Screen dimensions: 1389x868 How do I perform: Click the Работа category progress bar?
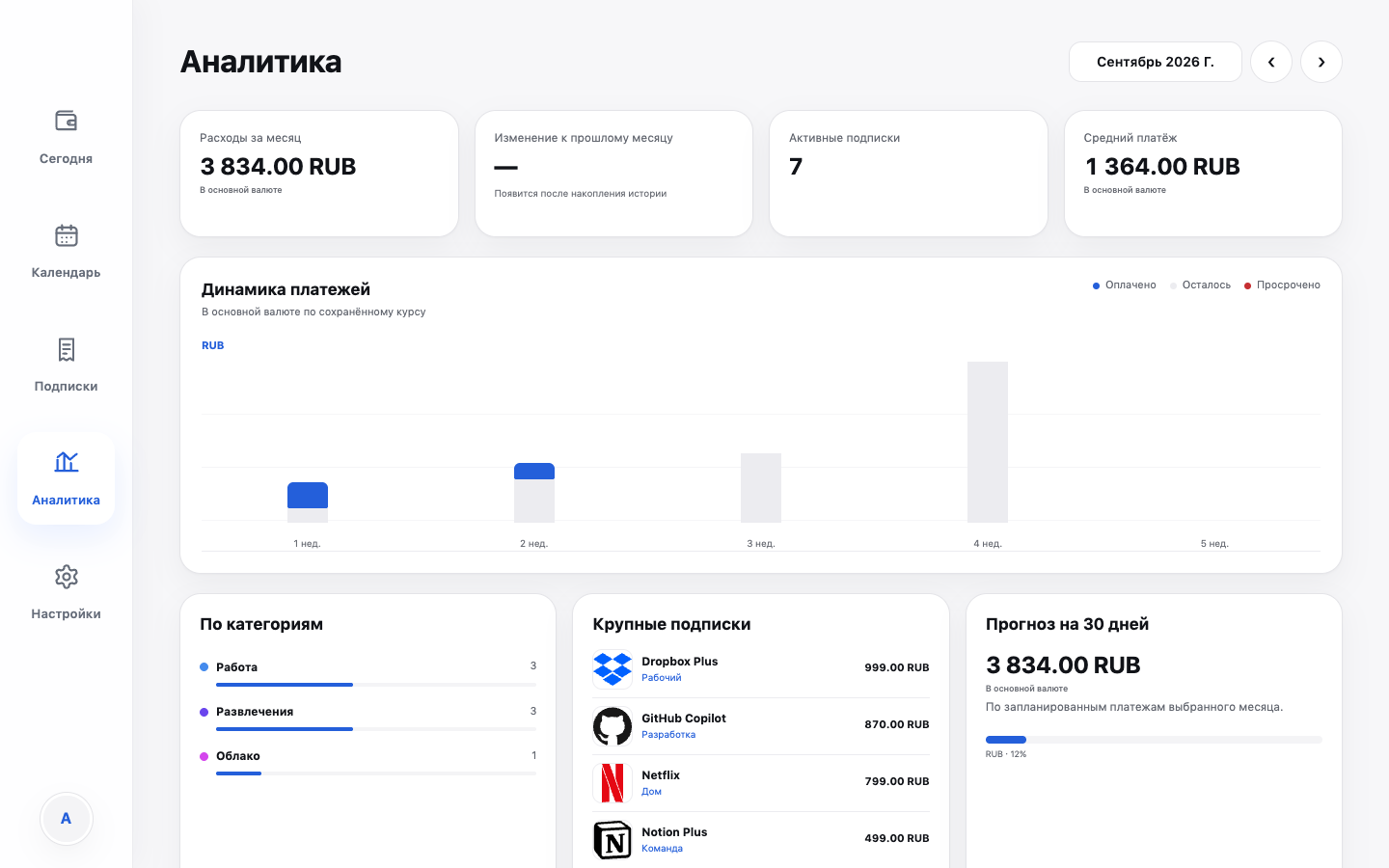[x=376, y=685]
